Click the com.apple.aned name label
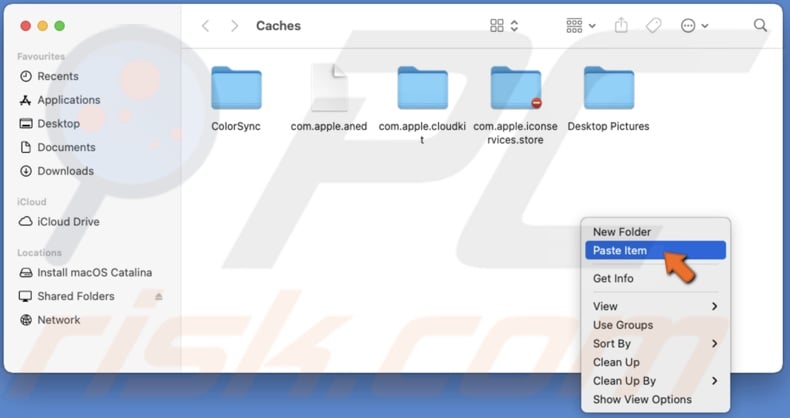This screenshot has height=418, width=790. [329, 126]
